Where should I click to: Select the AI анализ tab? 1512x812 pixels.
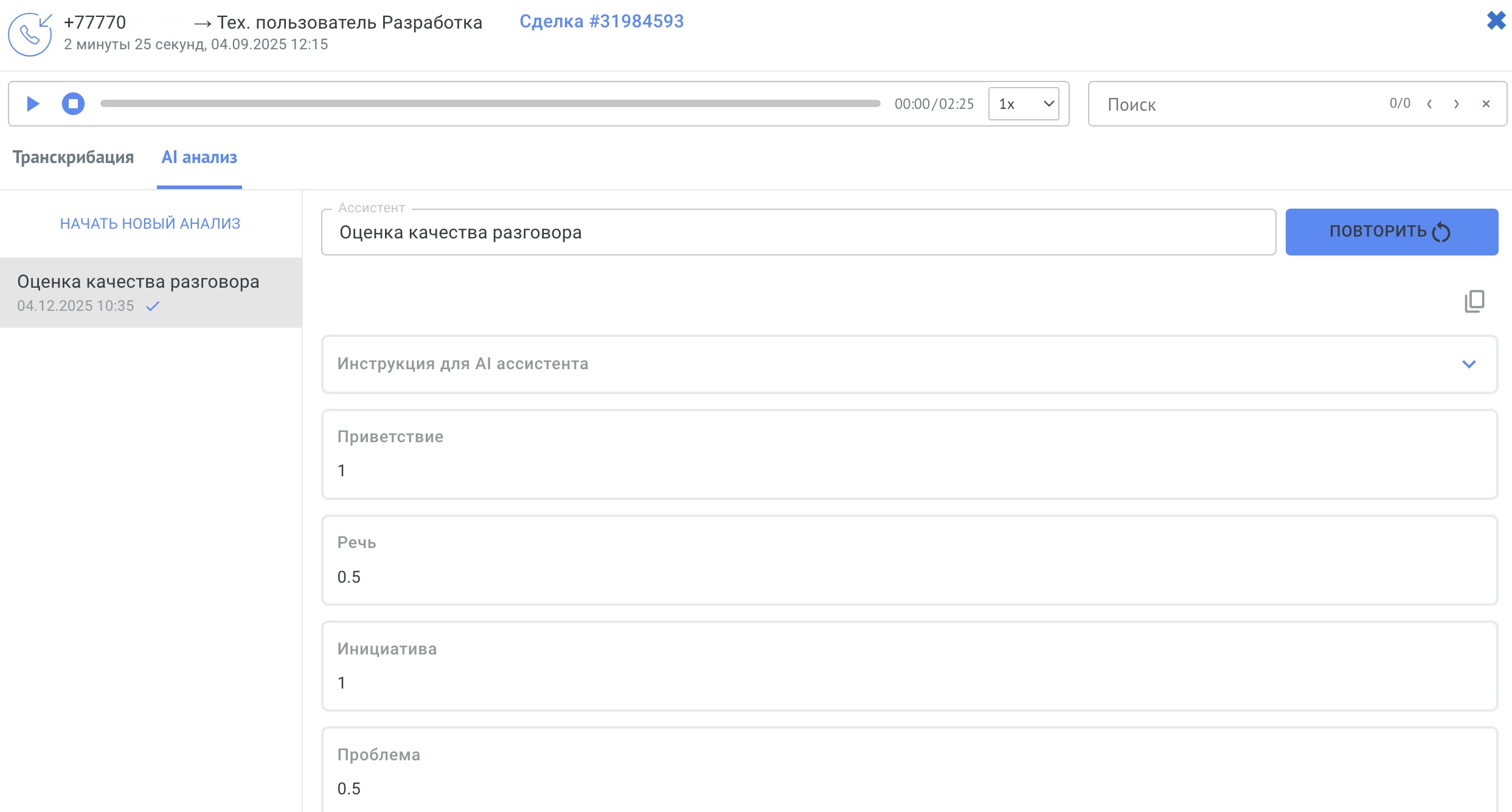(x=199, y=158)
